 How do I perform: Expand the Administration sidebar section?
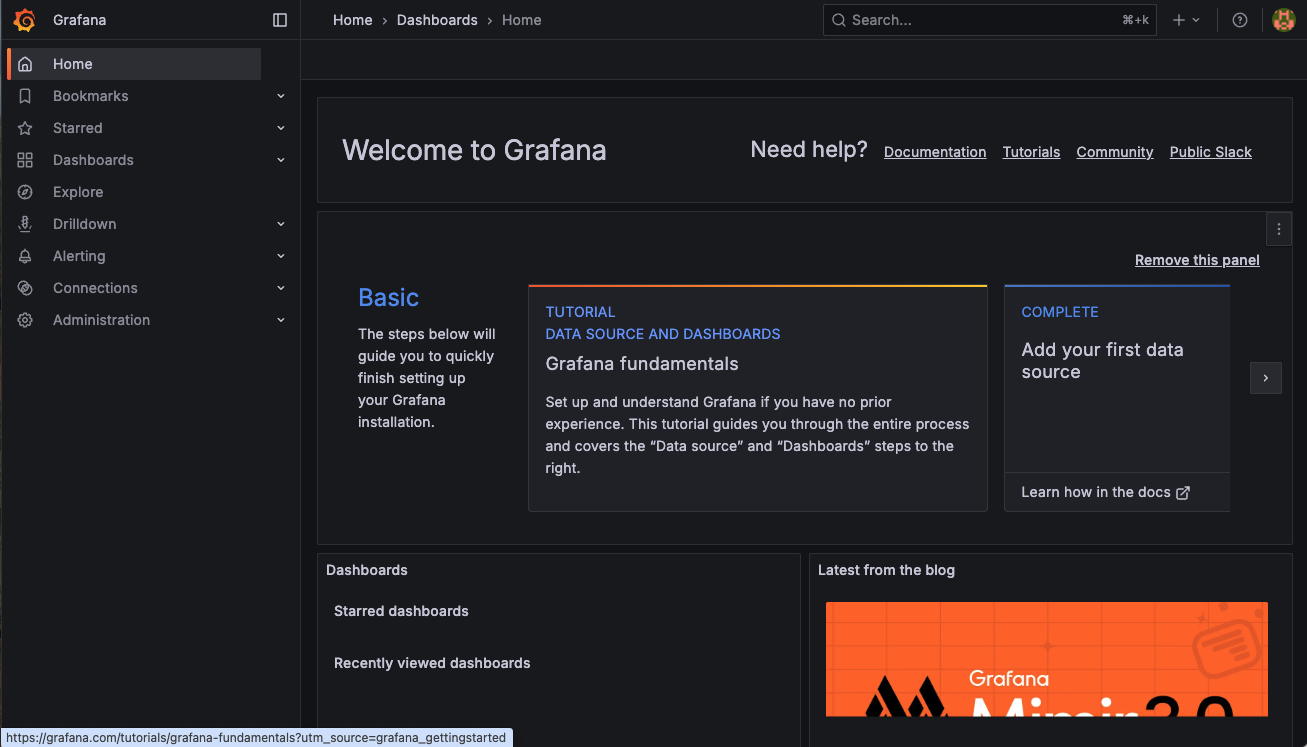pos(281,319)
